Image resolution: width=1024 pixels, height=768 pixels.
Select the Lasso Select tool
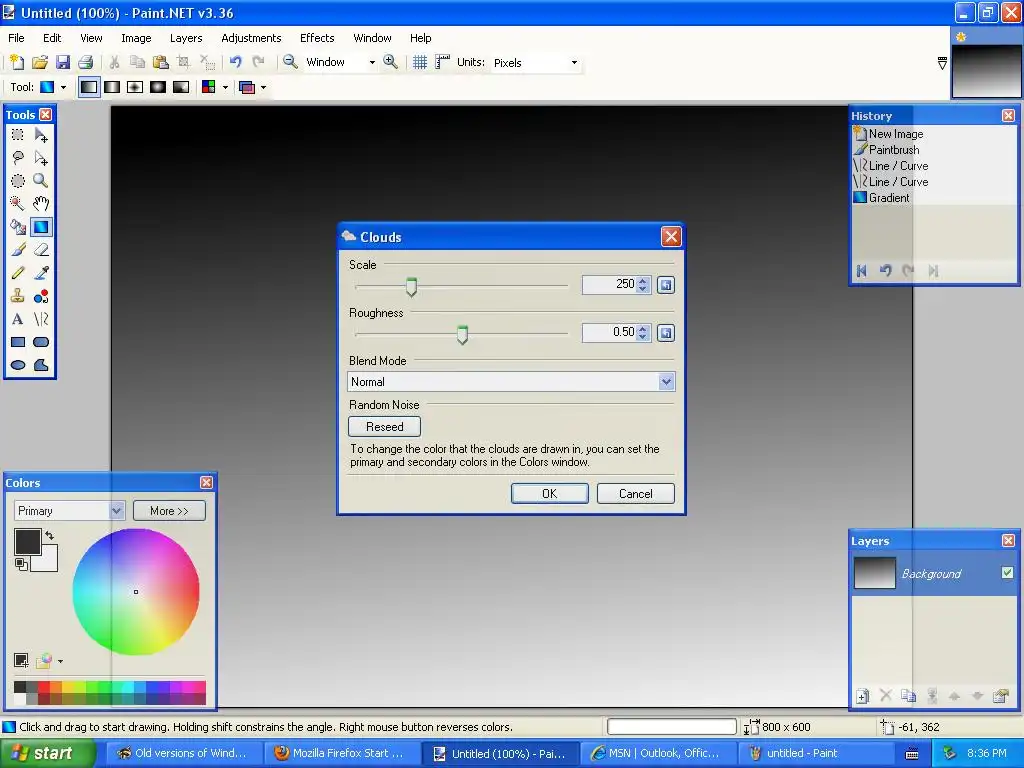pos(18,158)
